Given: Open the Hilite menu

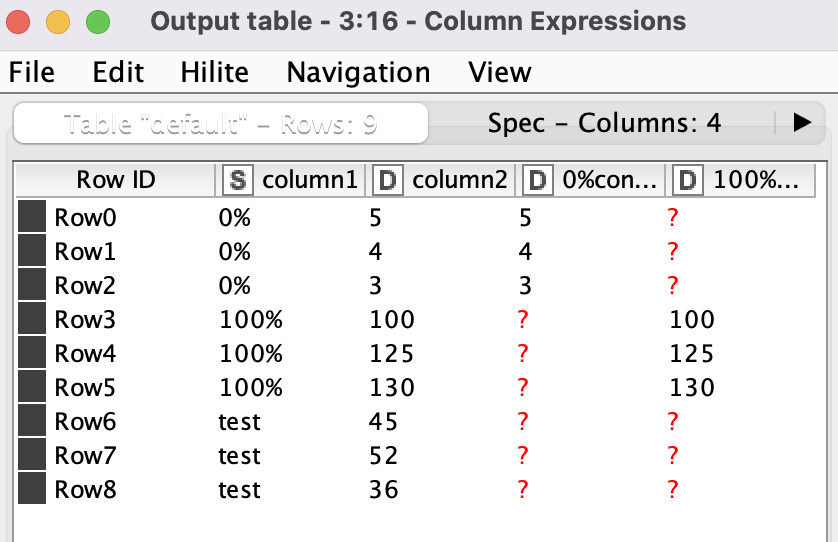Looking at the screenshot, I should (215, 73).
